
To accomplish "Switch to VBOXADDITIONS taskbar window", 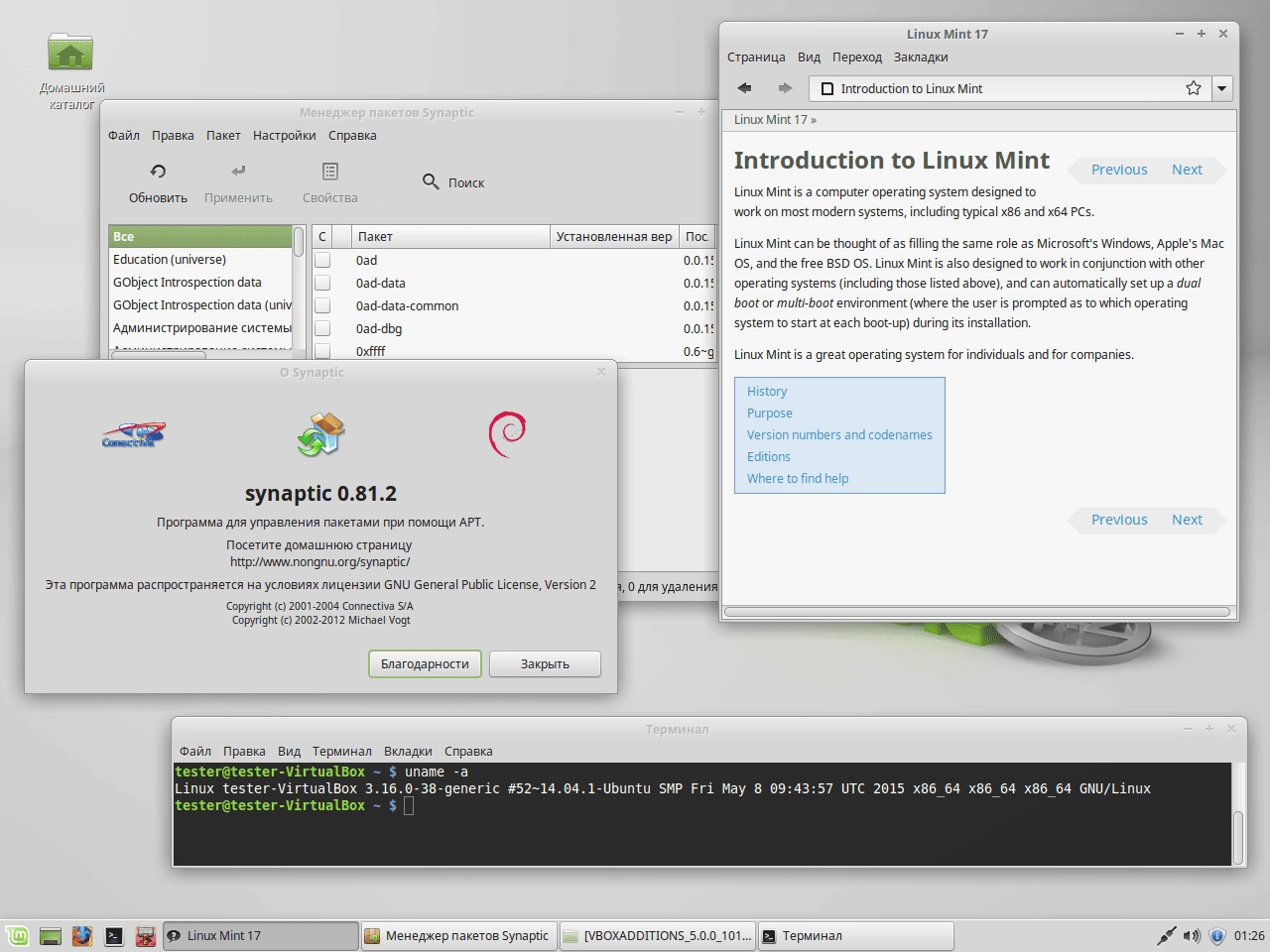I will click(657, 935).
